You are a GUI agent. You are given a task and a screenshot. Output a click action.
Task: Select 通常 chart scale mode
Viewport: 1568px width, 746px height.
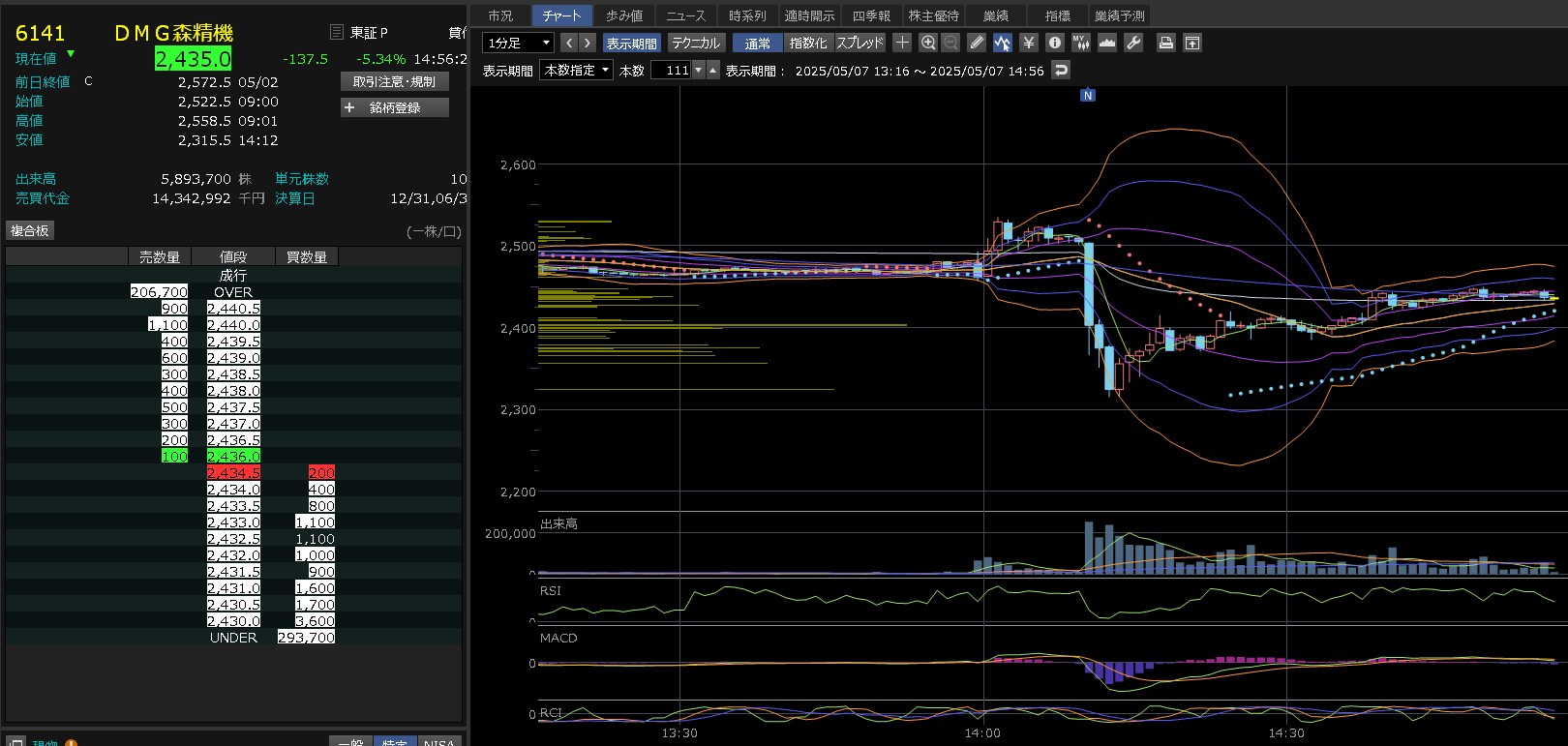coord(758,43)
